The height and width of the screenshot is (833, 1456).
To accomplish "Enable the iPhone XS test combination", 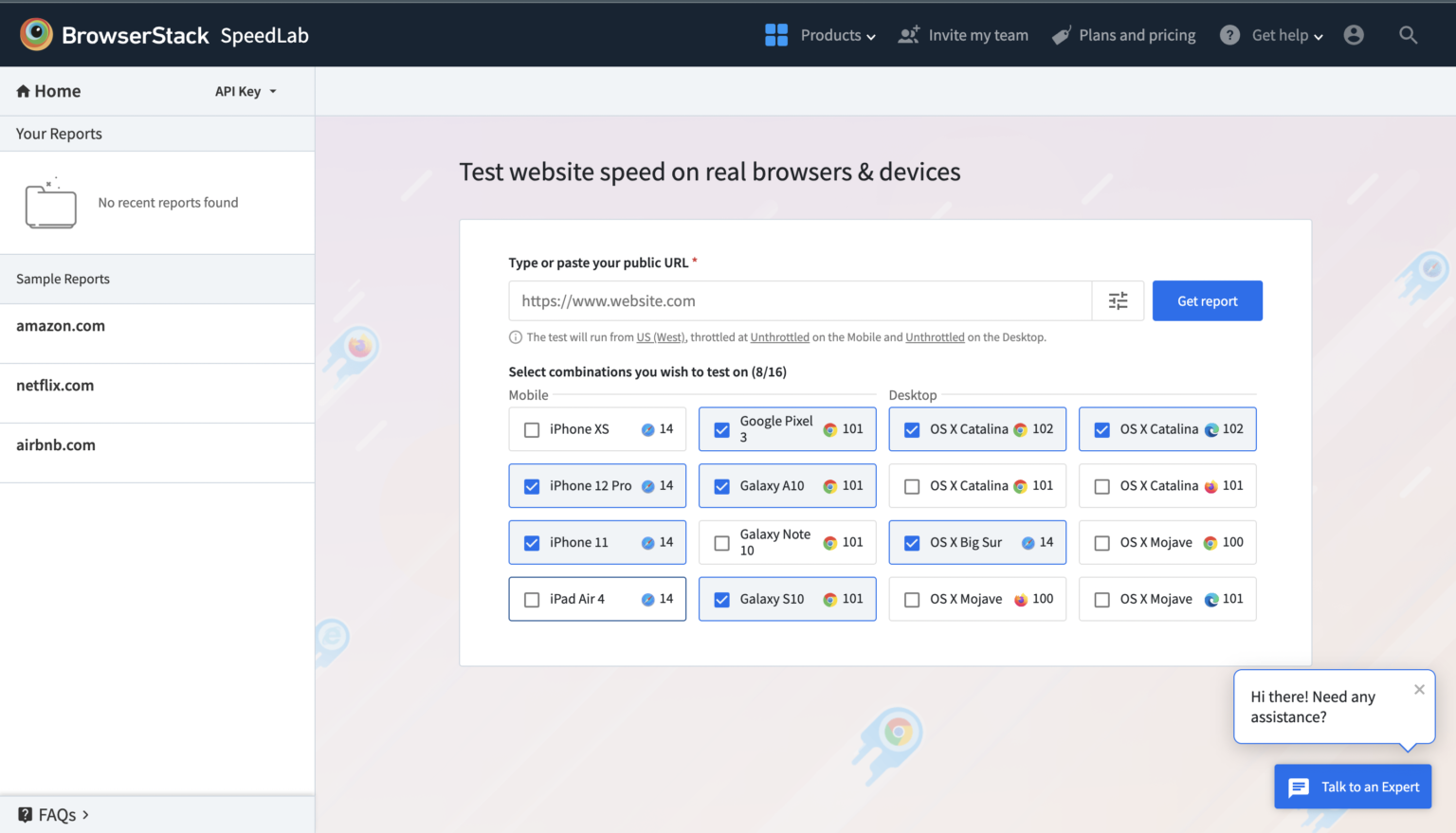I will 532,428.
